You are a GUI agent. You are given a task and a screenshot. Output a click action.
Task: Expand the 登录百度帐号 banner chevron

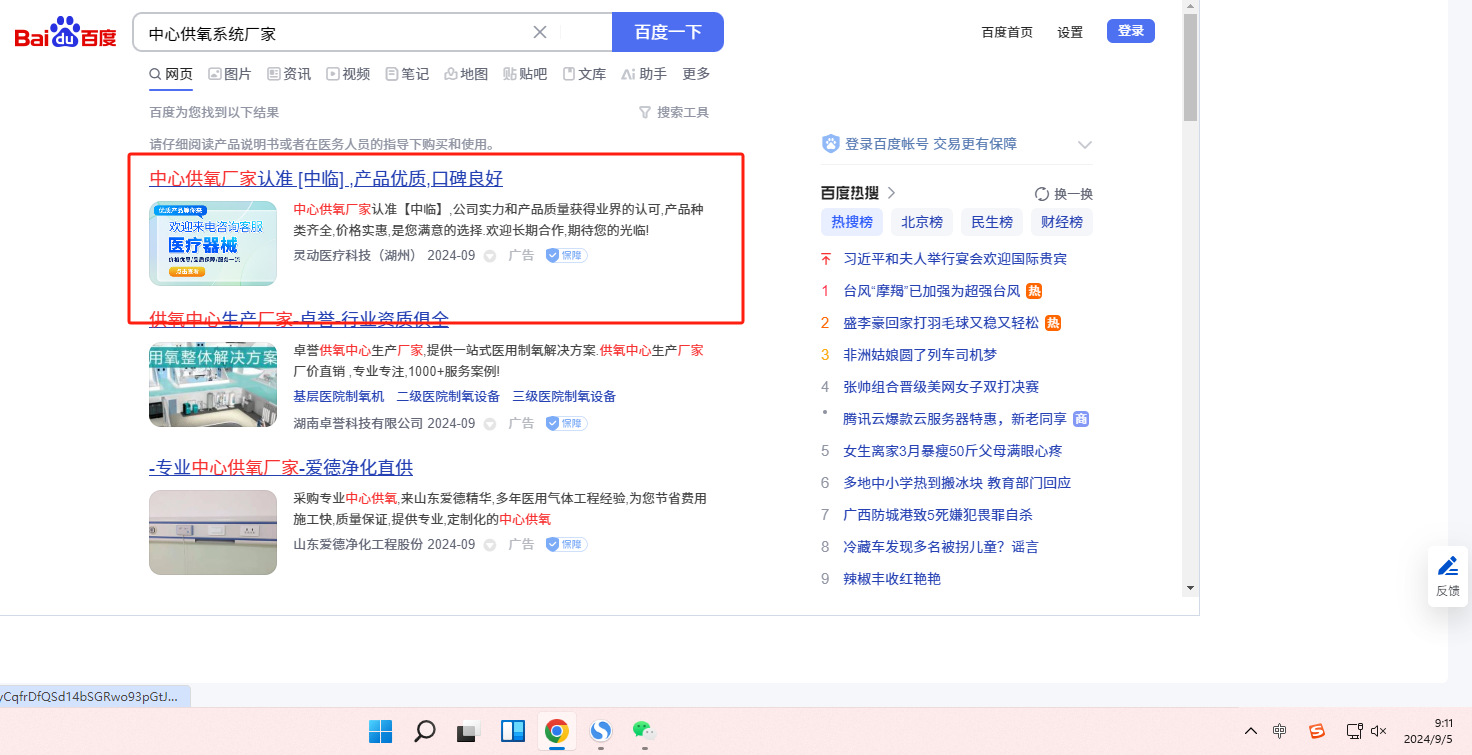[1084, 145]
